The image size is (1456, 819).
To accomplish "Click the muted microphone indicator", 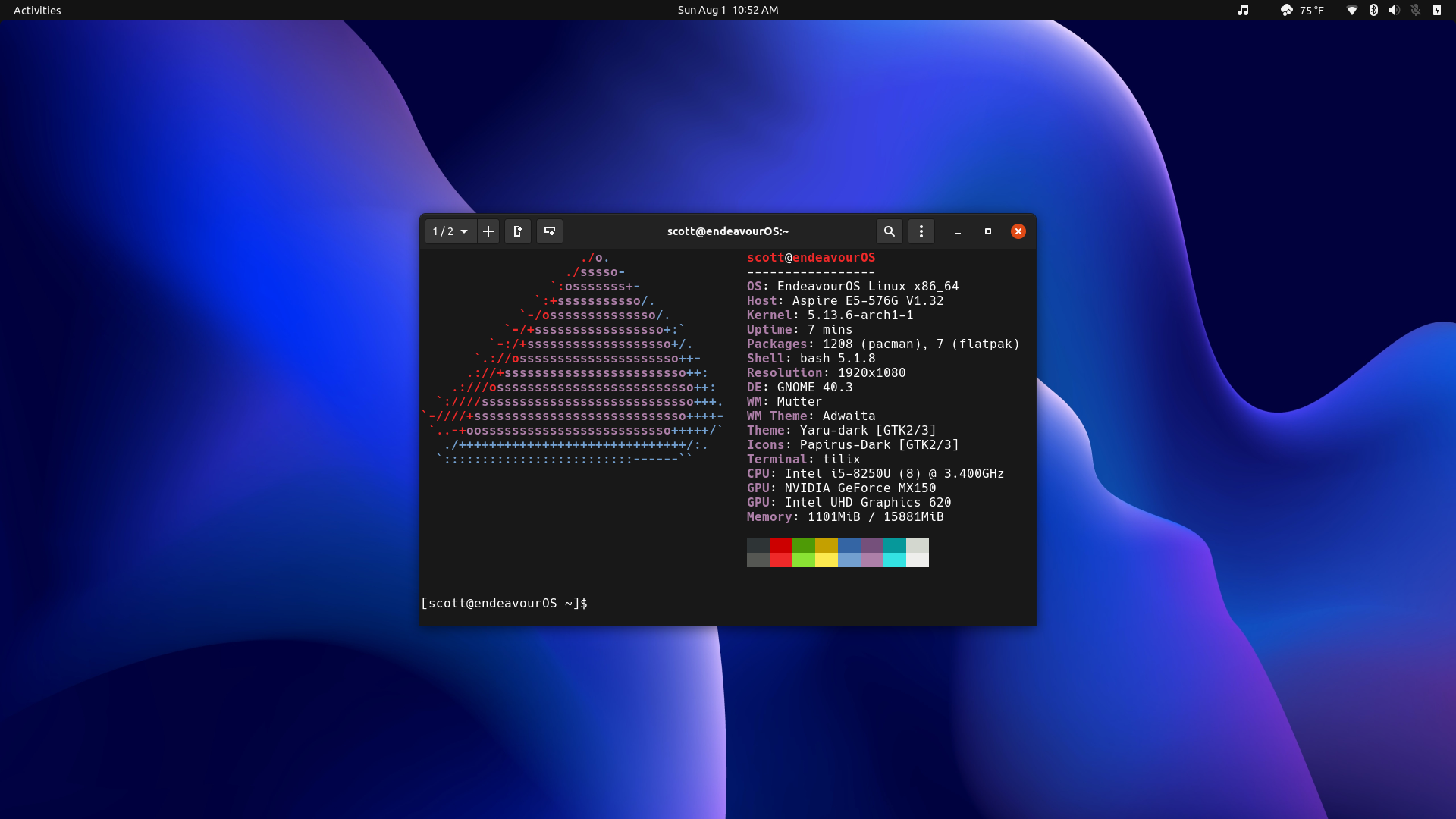I will click(1415, 10).
